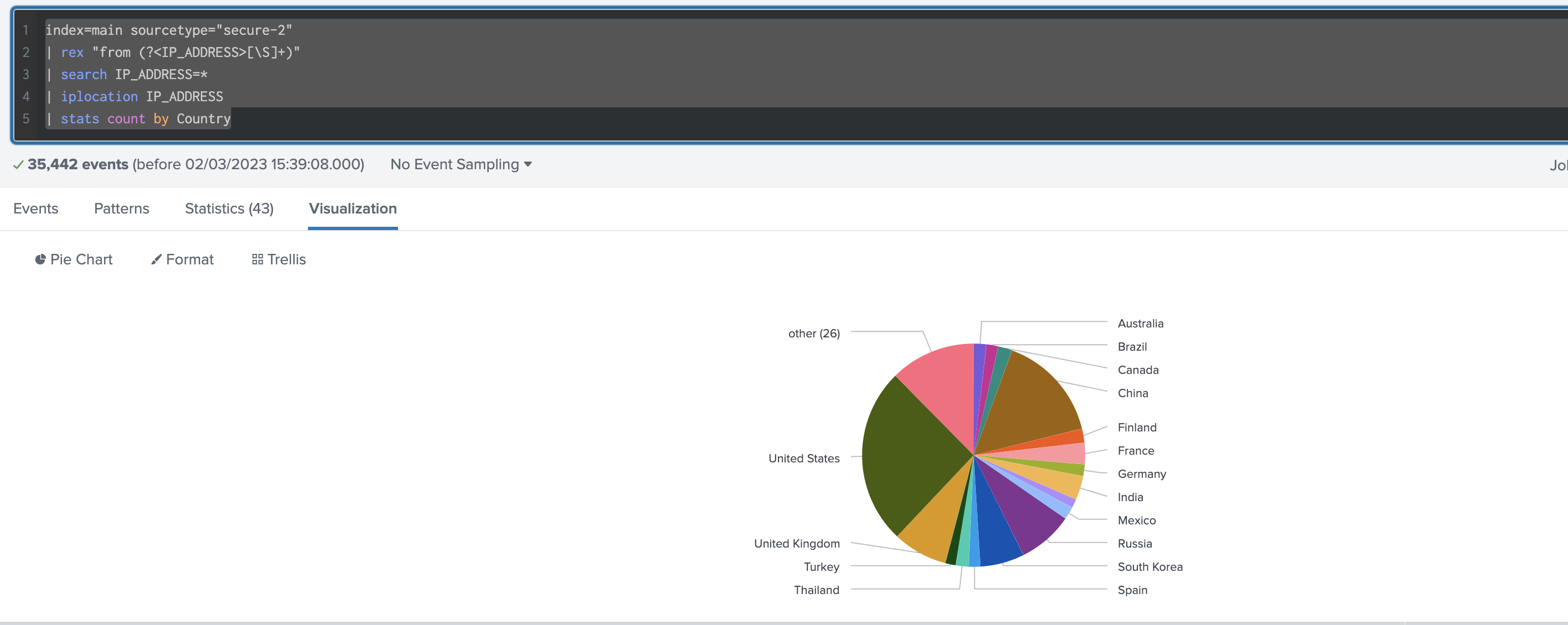Open the Statistics (43) tab

229,209
